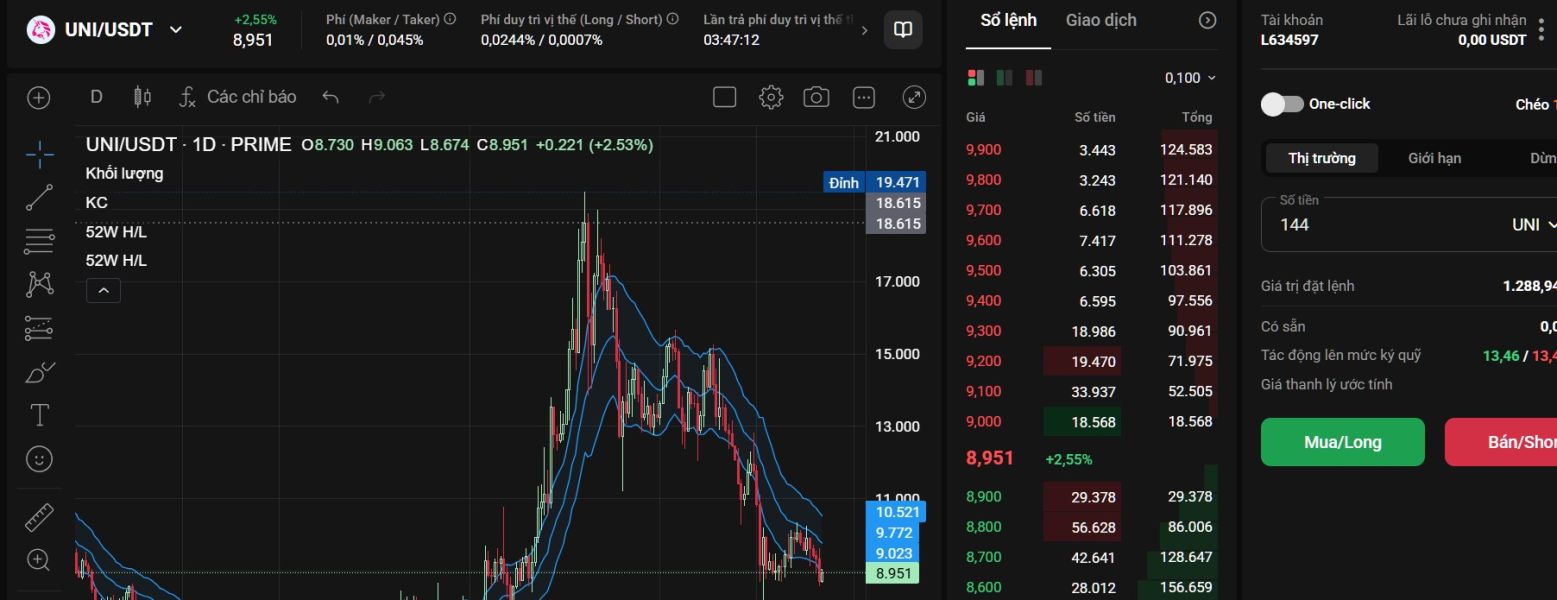
Task: Open the more-options ellipsis box icon
Action: point(864,97)
